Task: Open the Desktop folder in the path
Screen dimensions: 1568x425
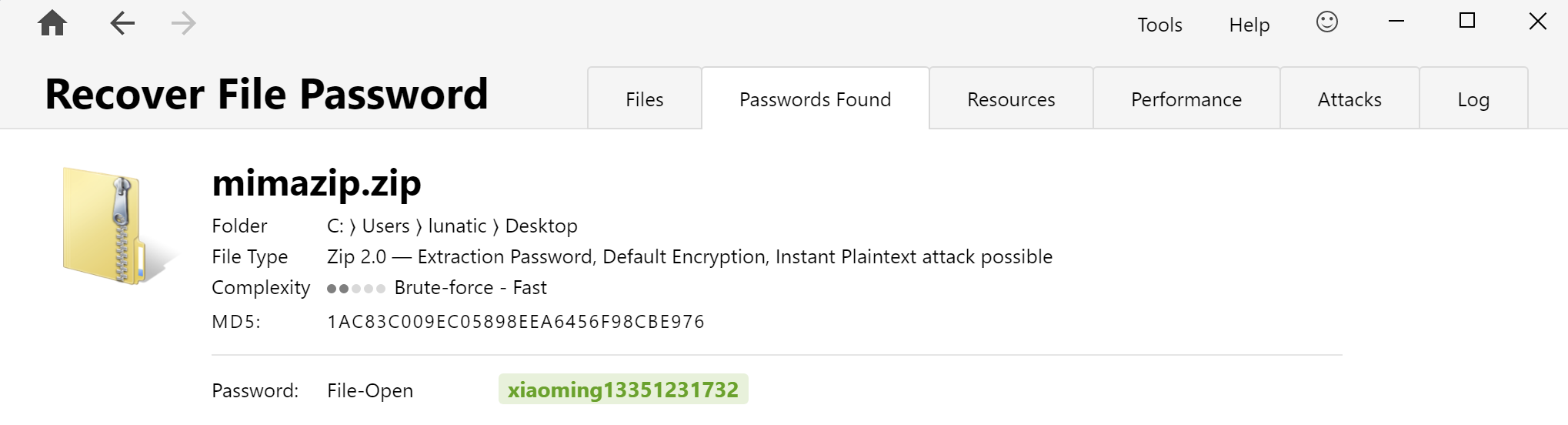Action: coord(541,226)
